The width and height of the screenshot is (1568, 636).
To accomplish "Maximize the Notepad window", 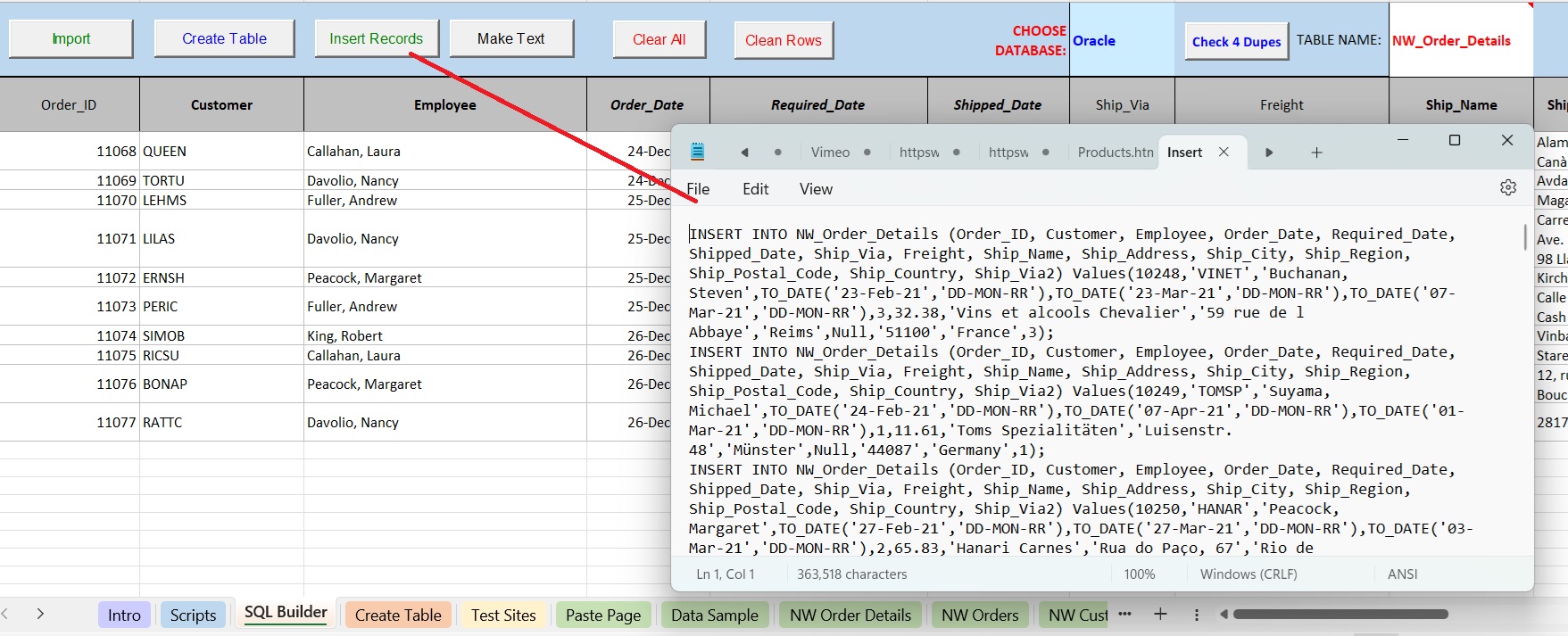I will pos(1455,140).
